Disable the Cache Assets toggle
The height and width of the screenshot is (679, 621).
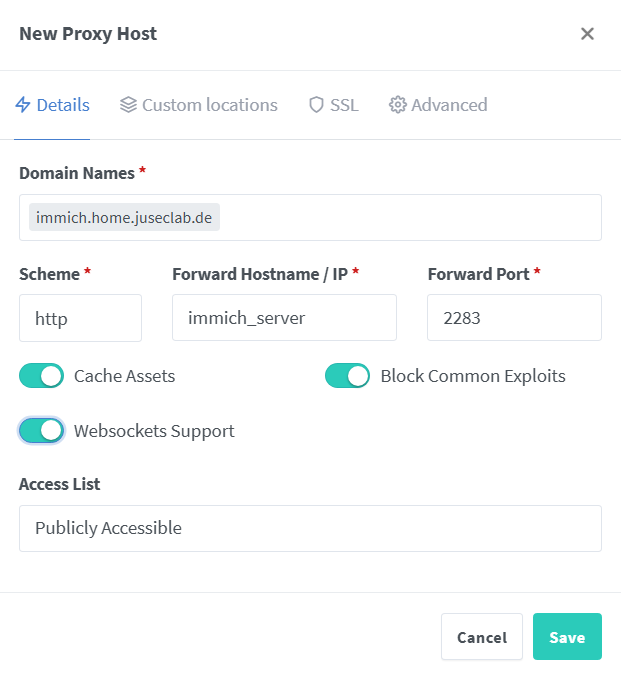click(42, 375)
